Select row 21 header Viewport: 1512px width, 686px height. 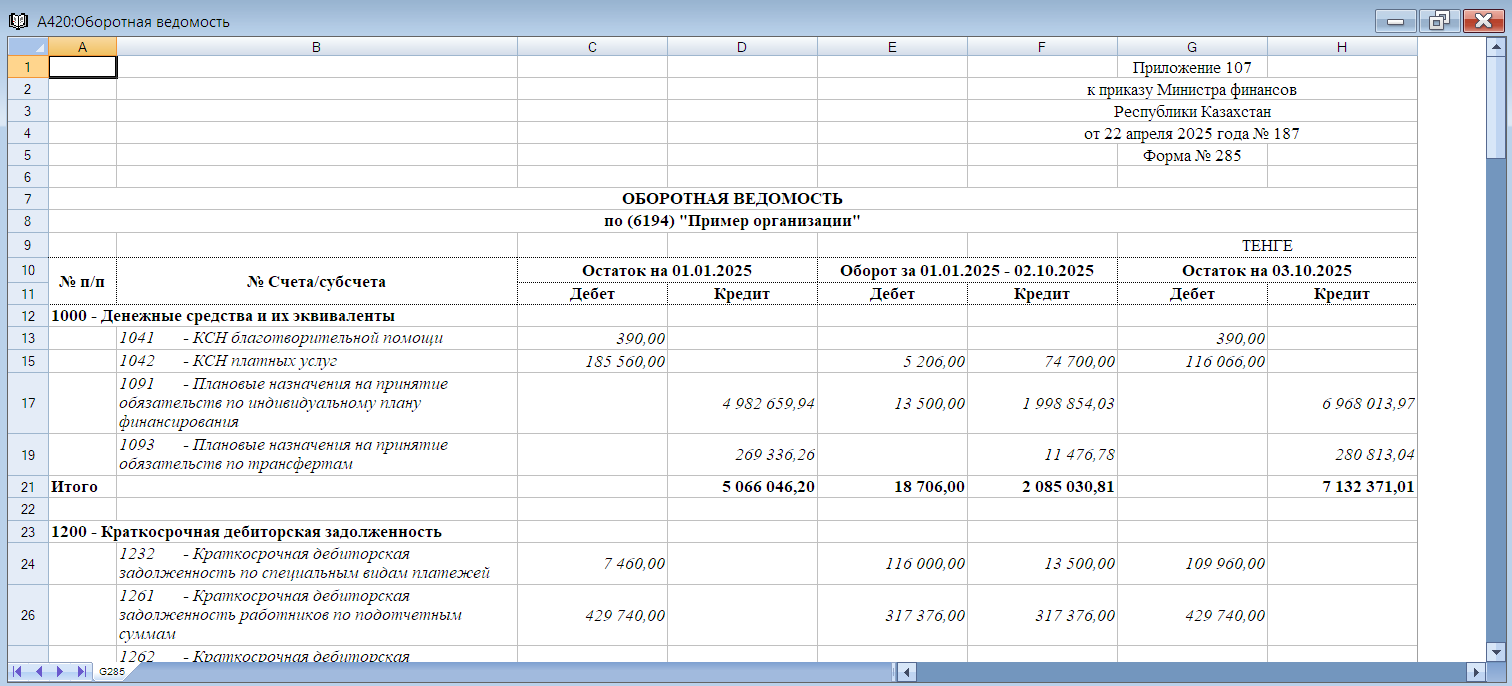28,487
